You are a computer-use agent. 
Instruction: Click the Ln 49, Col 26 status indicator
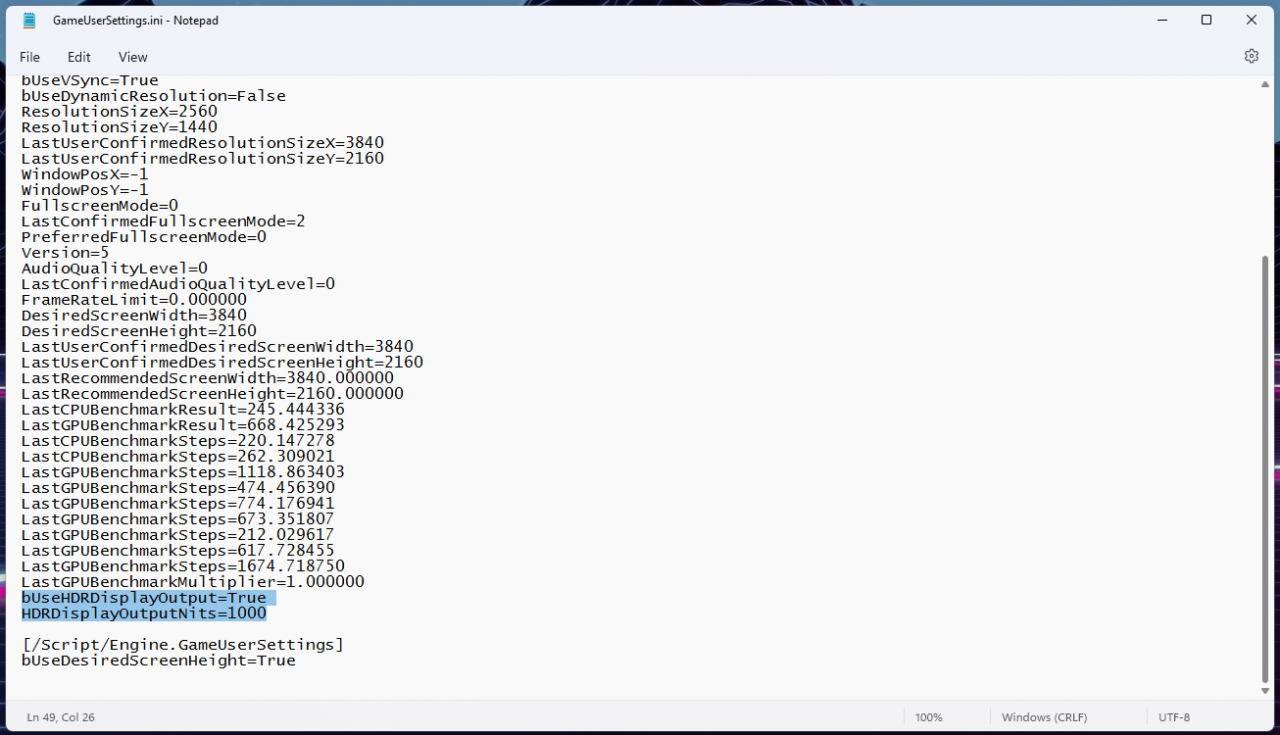coord(61,717)
